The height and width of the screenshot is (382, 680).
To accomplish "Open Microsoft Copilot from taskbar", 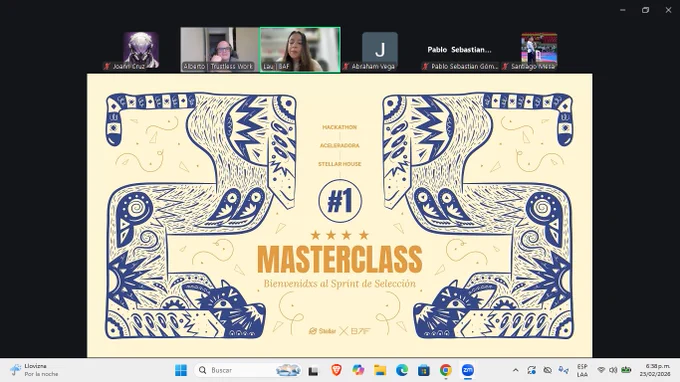I will tap(358, 370).
